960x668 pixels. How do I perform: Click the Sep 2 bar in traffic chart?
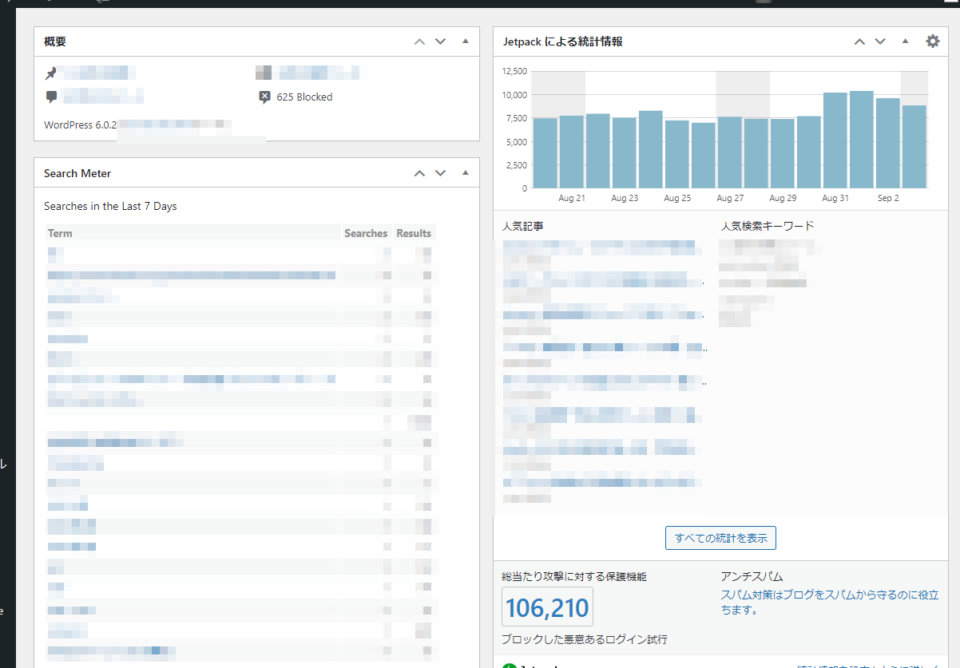pyautogui.click(x=888, y=140)
